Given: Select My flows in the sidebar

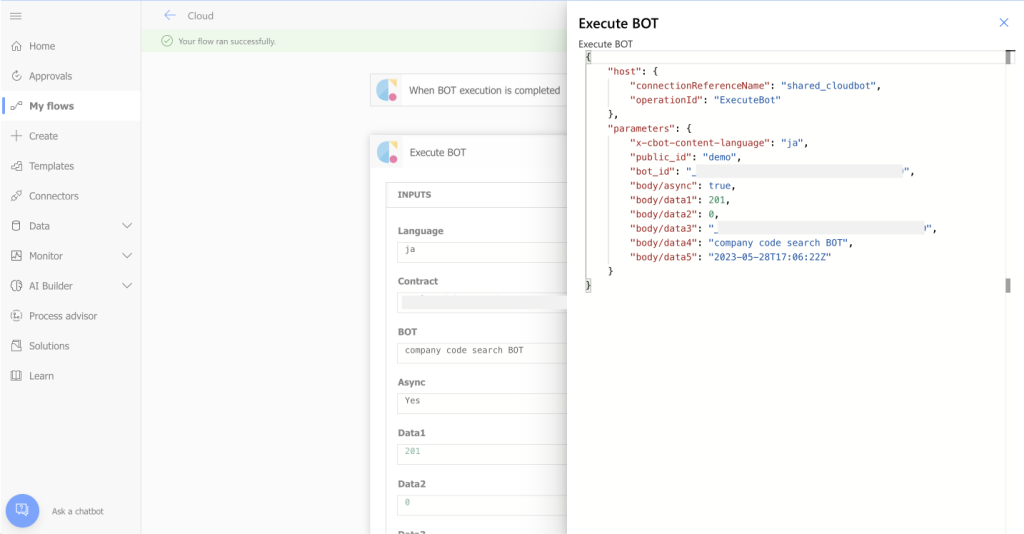Looking at the screenshot, I should pos(71,106).
